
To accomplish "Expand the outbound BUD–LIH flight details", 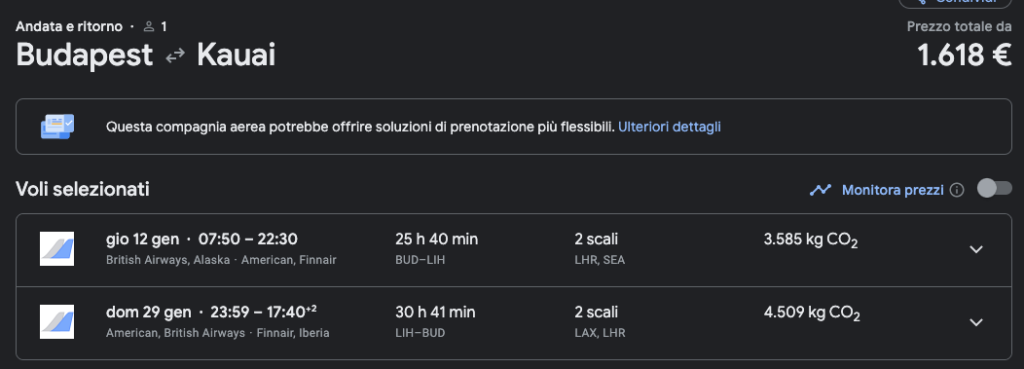I will tap(976, 249).
